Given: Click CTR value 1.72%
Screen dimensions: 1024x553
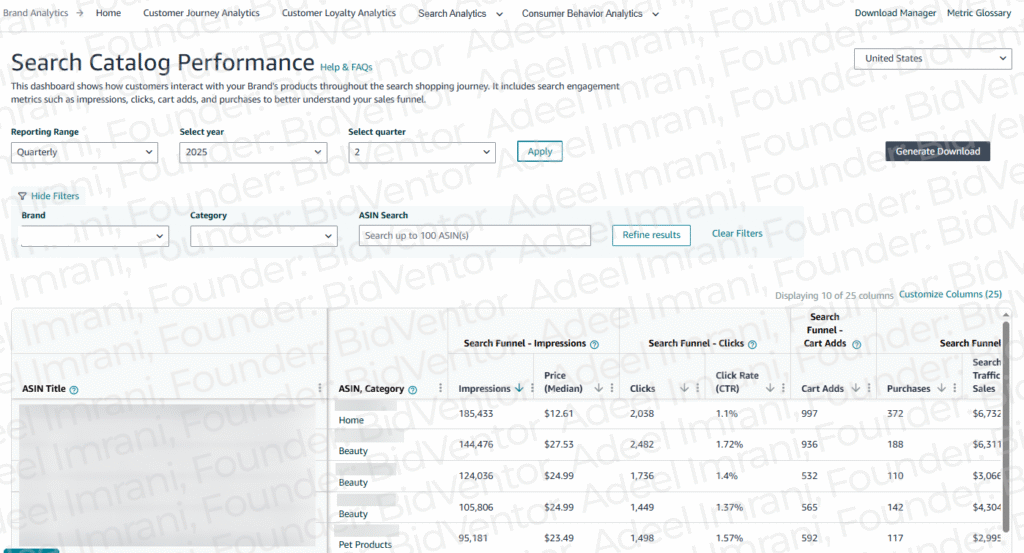Looking at the screenshot, I should [729, 445].
